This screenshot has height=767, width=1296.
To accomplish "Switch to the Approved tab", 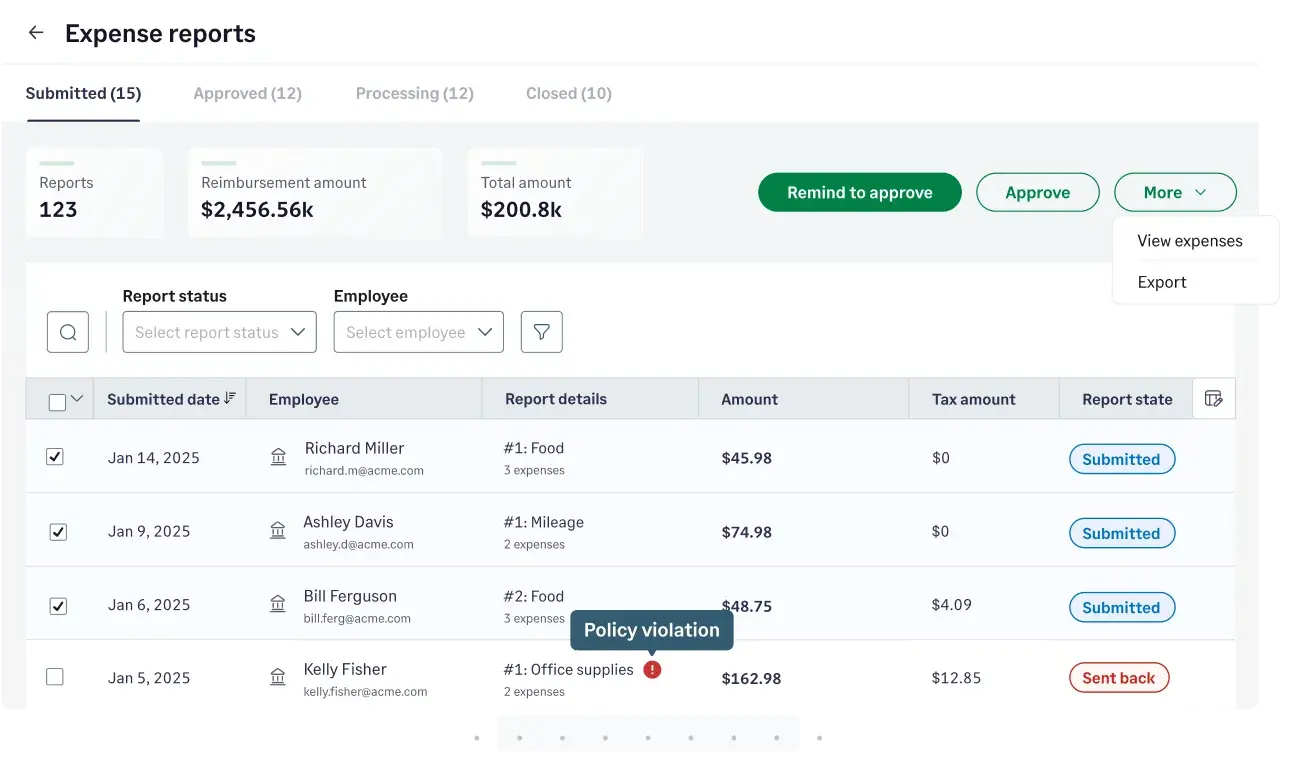I will (x=247, y=93).
